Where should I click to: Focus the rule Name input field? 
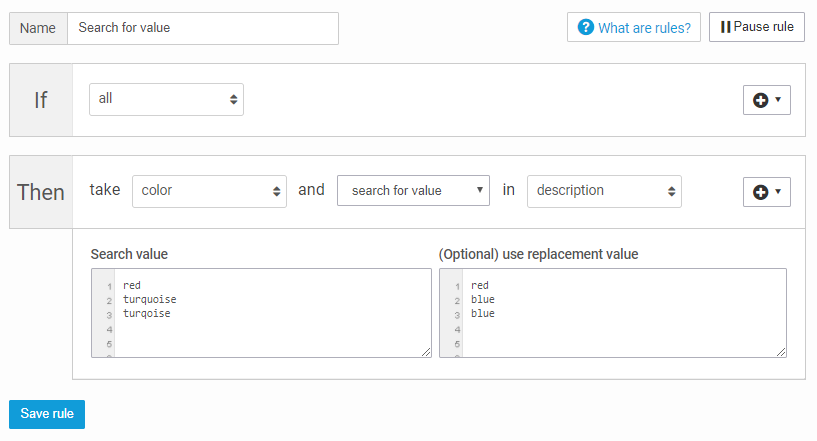coord(203,28)
